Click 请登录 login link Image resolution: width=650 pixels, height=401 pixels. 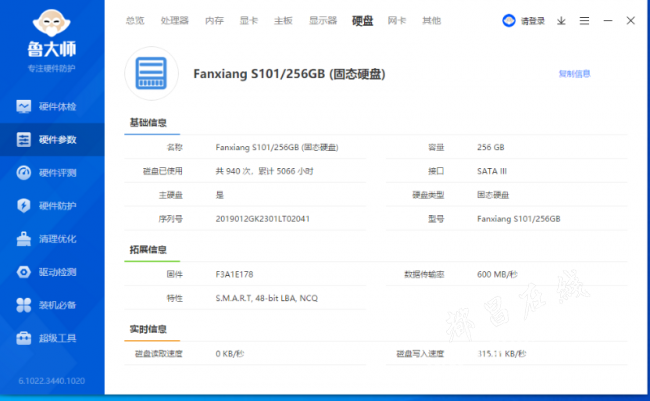(533, 21)
